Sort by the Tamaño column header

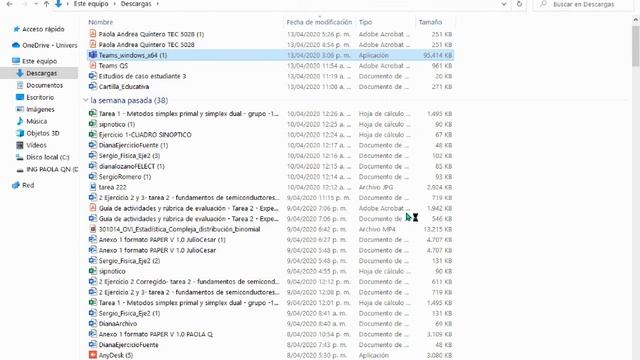click(430, 22)
